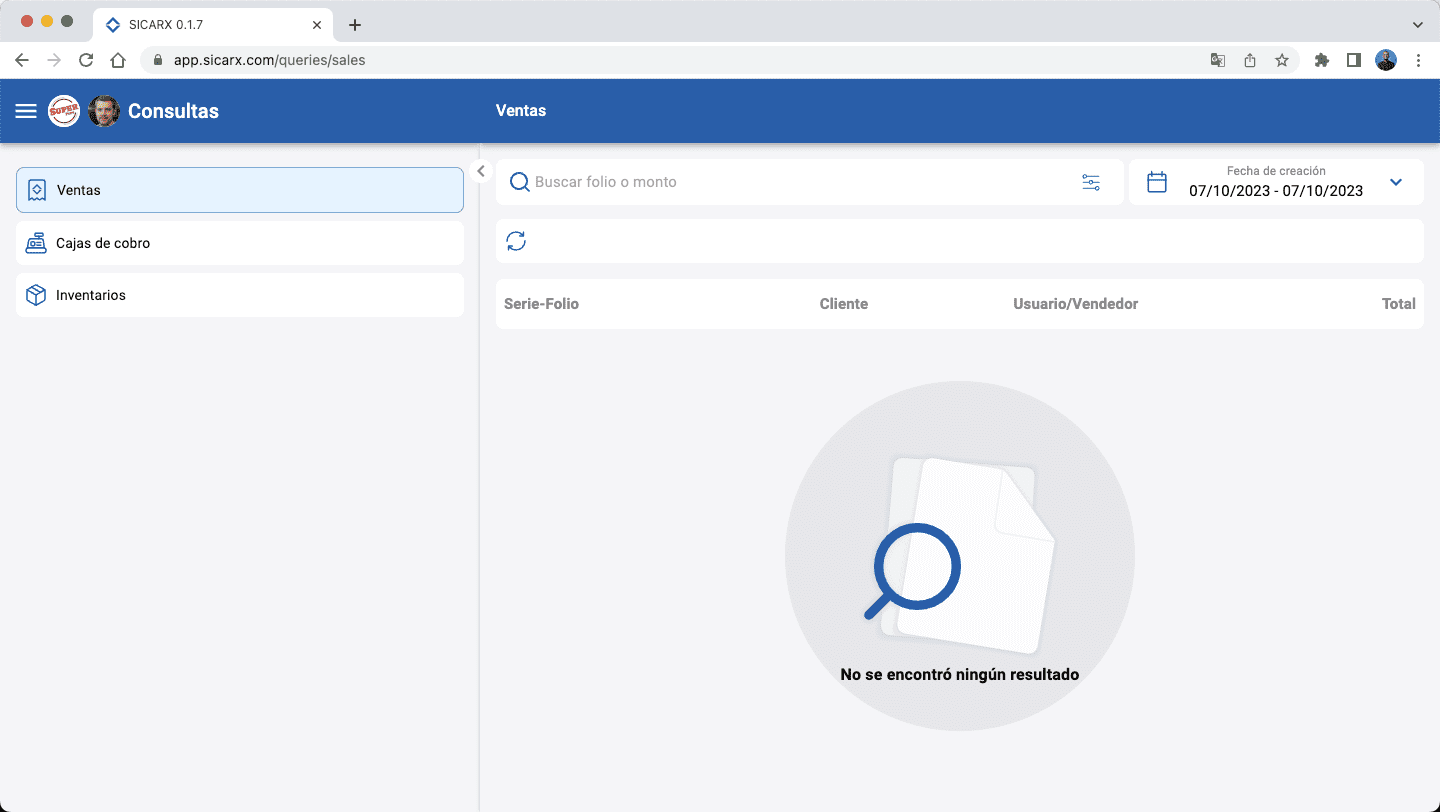Open the Chrome tab search chevron
The image size is (1440, 812).
point(1417,24)
